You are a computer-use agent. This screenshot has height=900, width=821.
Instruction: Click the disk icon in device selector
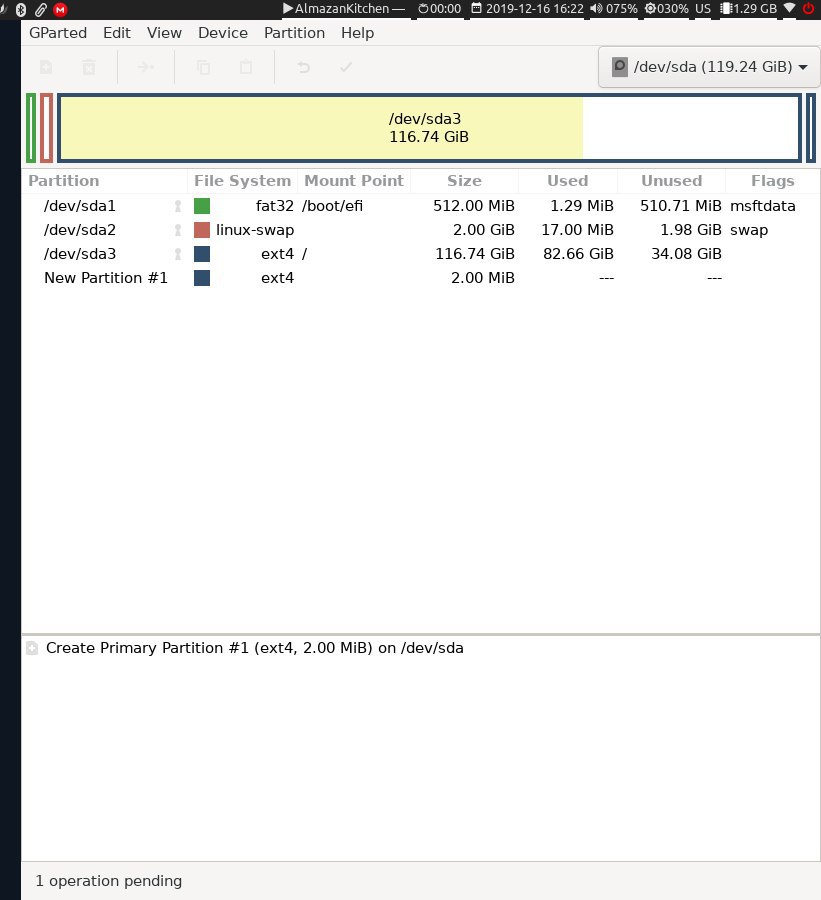(x=619, y=67)
